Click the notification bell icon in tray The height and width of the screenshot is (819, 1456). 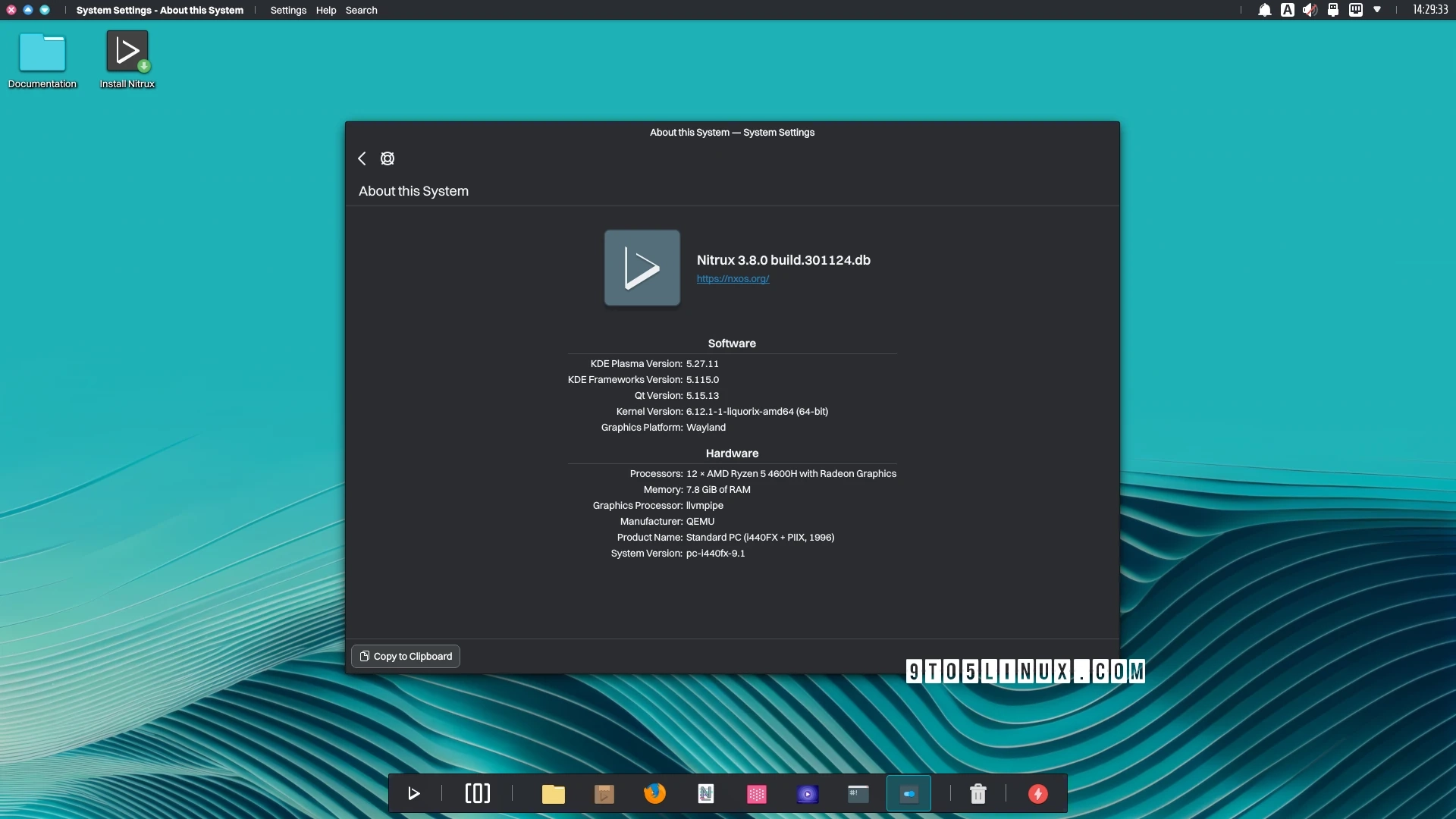pos(1264,10)
